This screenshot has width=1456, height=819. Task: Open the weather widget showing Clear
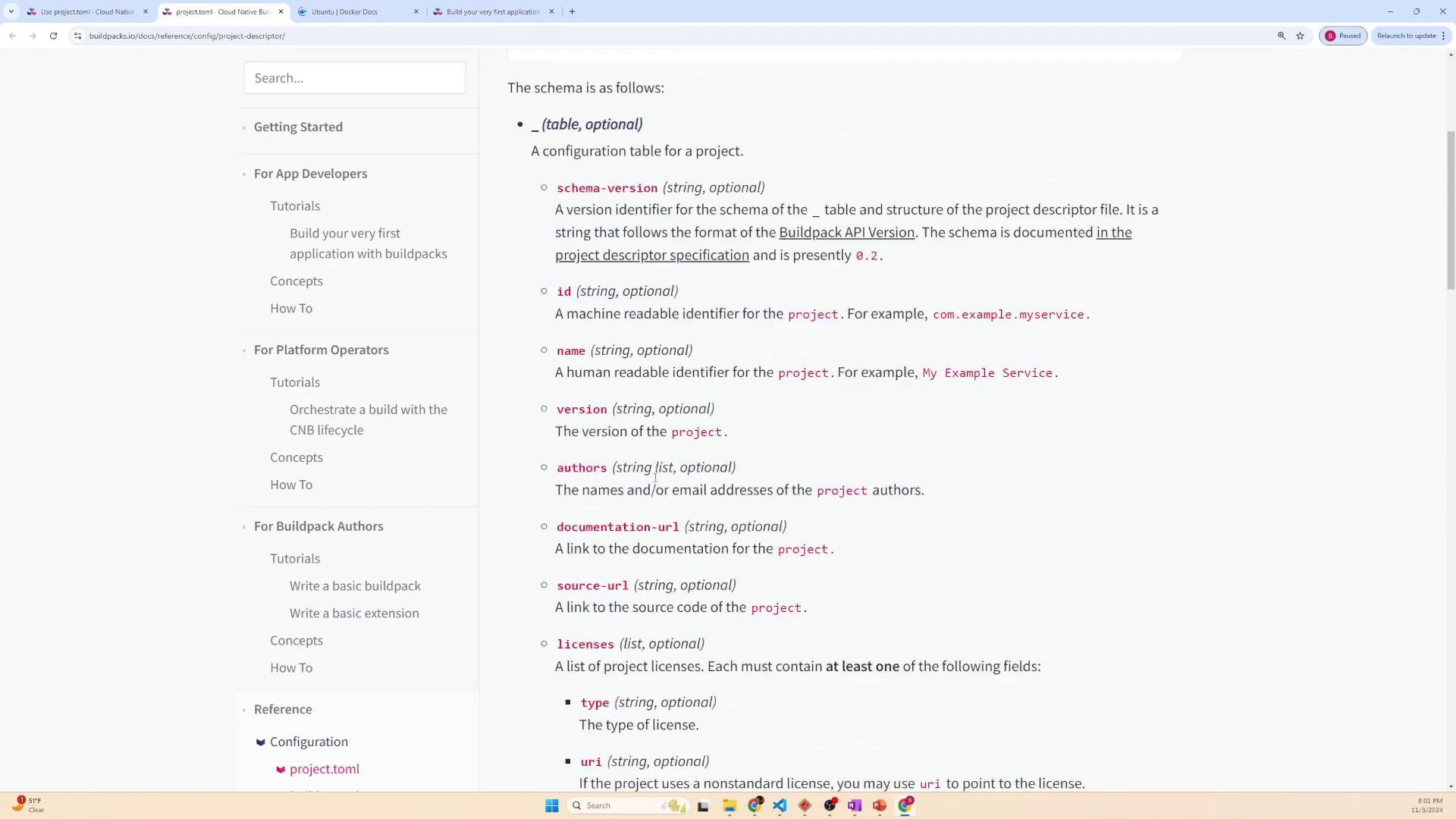click(x=29, y=805)
